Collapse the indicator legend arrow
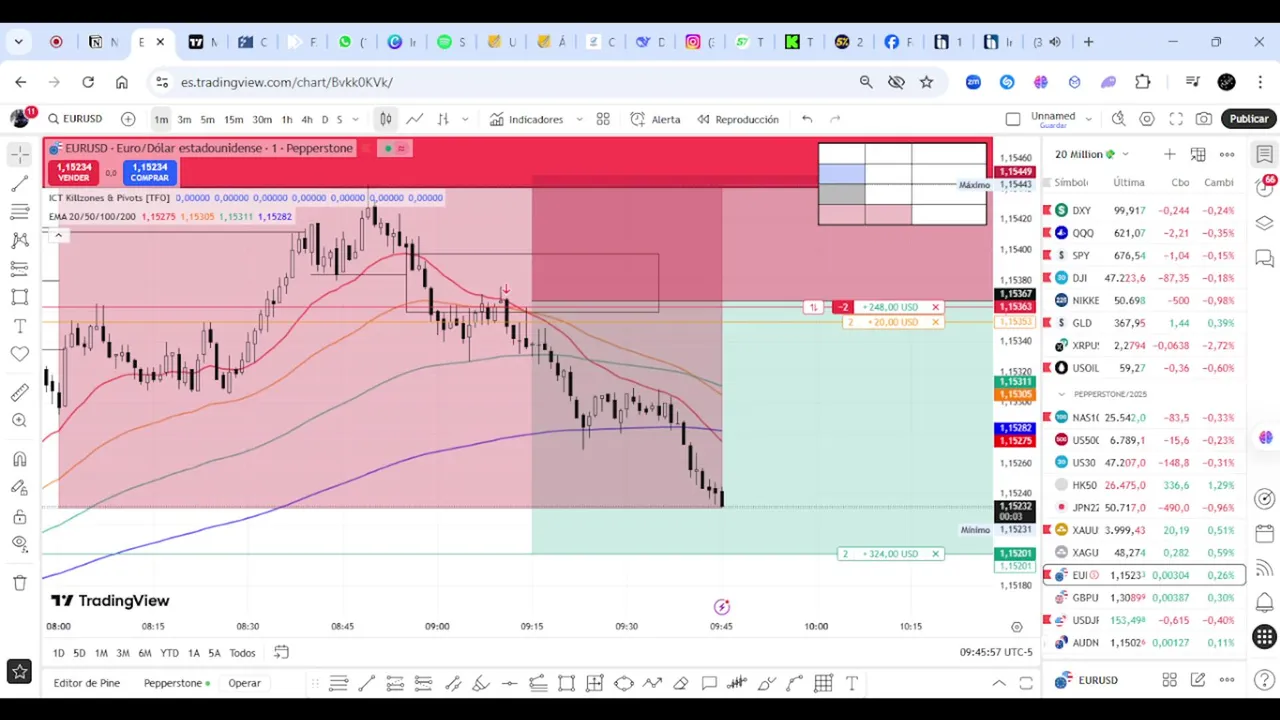 click(x=58, y=235)
